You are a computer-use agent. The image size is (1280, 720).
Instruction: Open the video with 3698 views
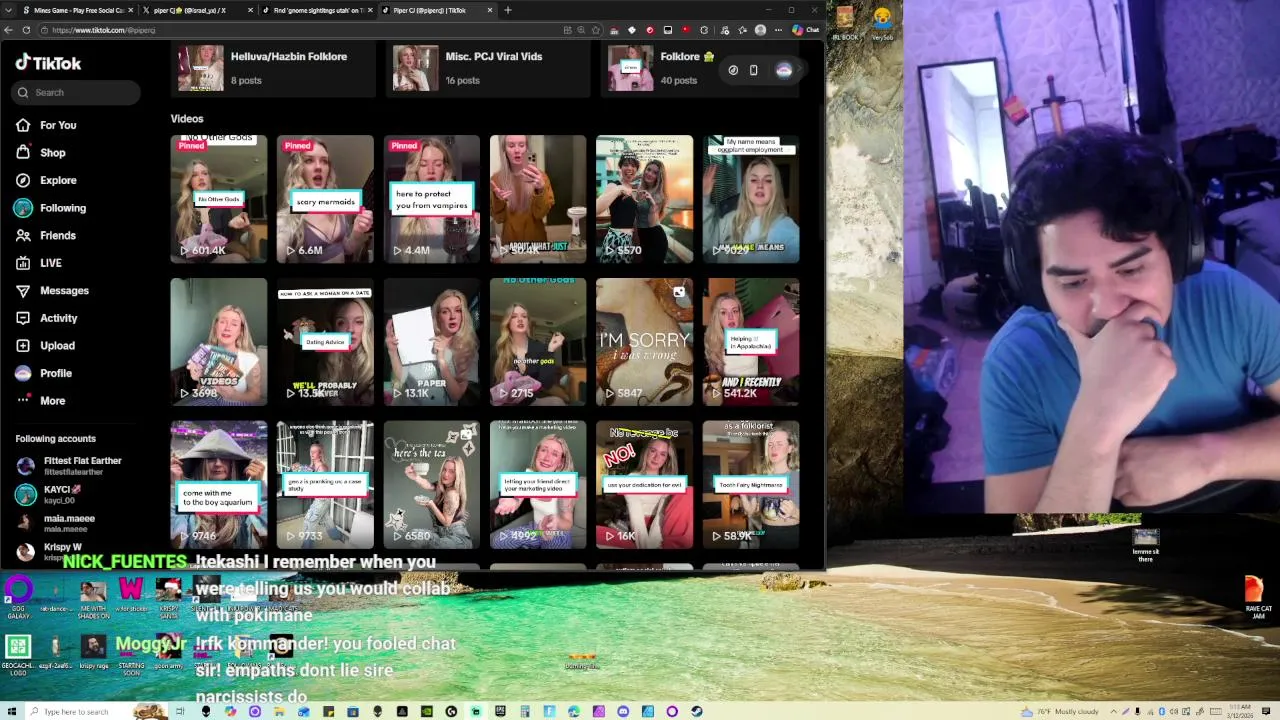click(219, 342)
